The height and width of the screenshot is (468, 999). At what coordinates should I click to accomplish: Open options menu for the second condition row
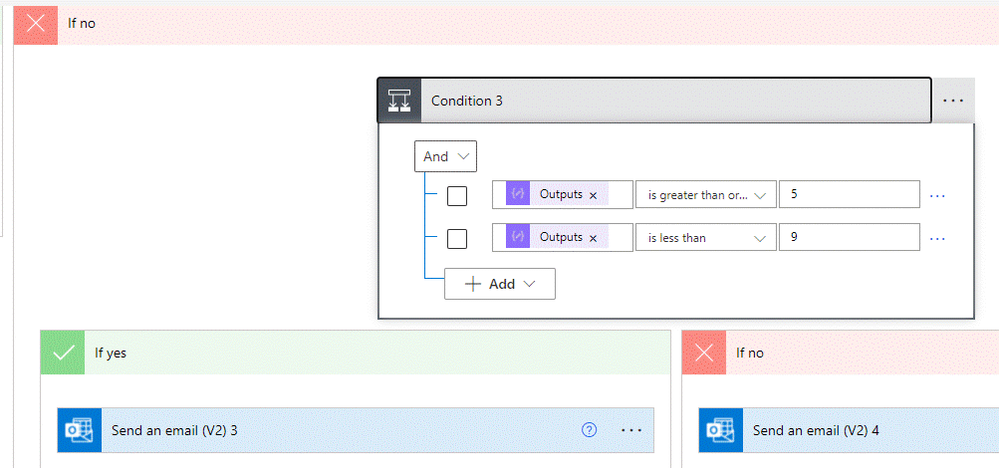[x=937, y=238]
